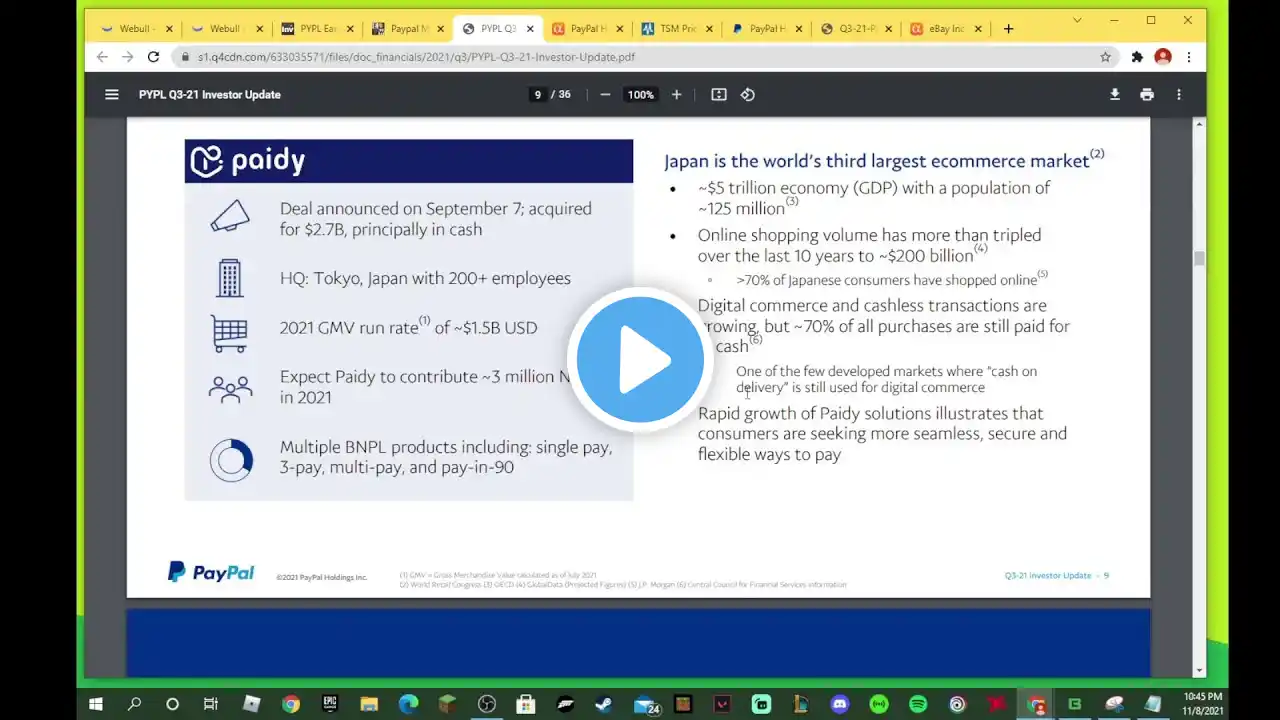Download the PDF file
The image size is (1280, 720).
(1115, 95)
